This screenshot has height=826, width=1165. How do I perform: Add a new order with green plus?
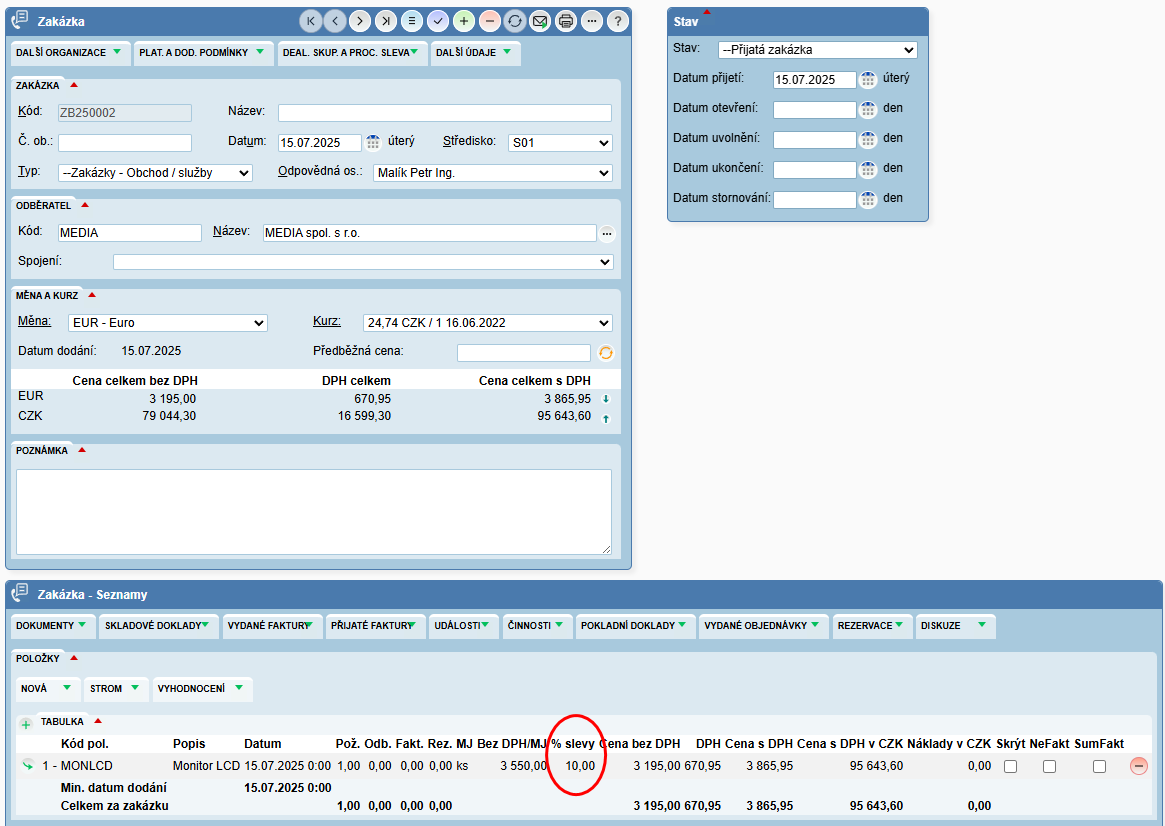click(x=463, y=21)
